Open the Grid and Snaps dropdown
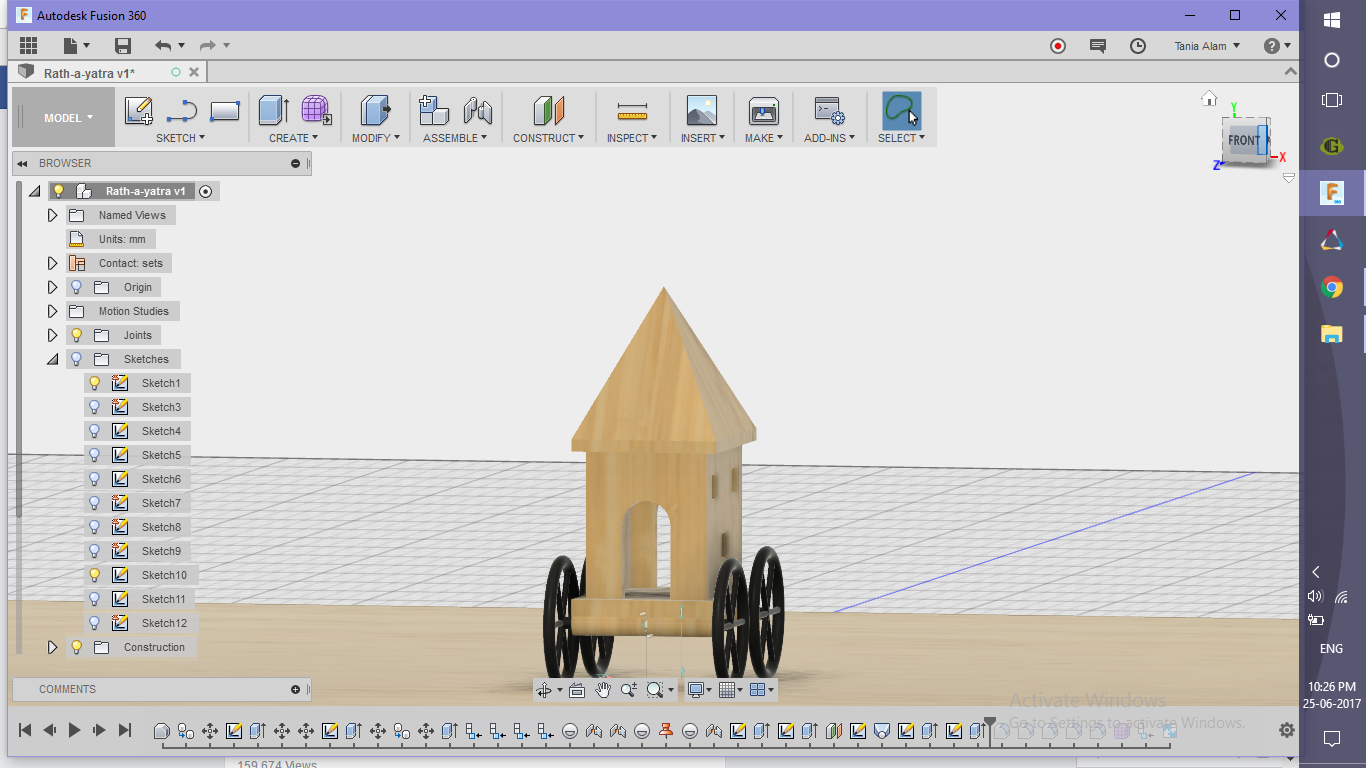Image resolution: width=1366 pixels, height=768 pixels. click(730, 689)
